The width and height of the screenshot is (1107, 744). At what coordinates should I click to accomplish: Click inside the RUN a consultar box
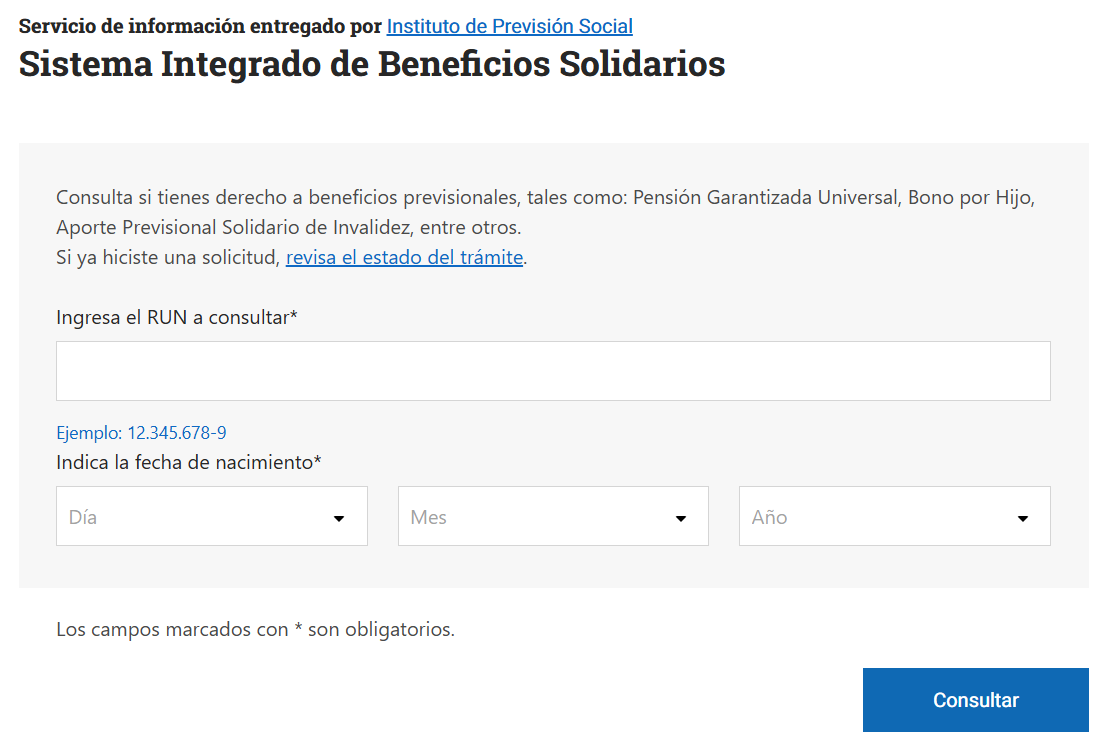point(553,370)
